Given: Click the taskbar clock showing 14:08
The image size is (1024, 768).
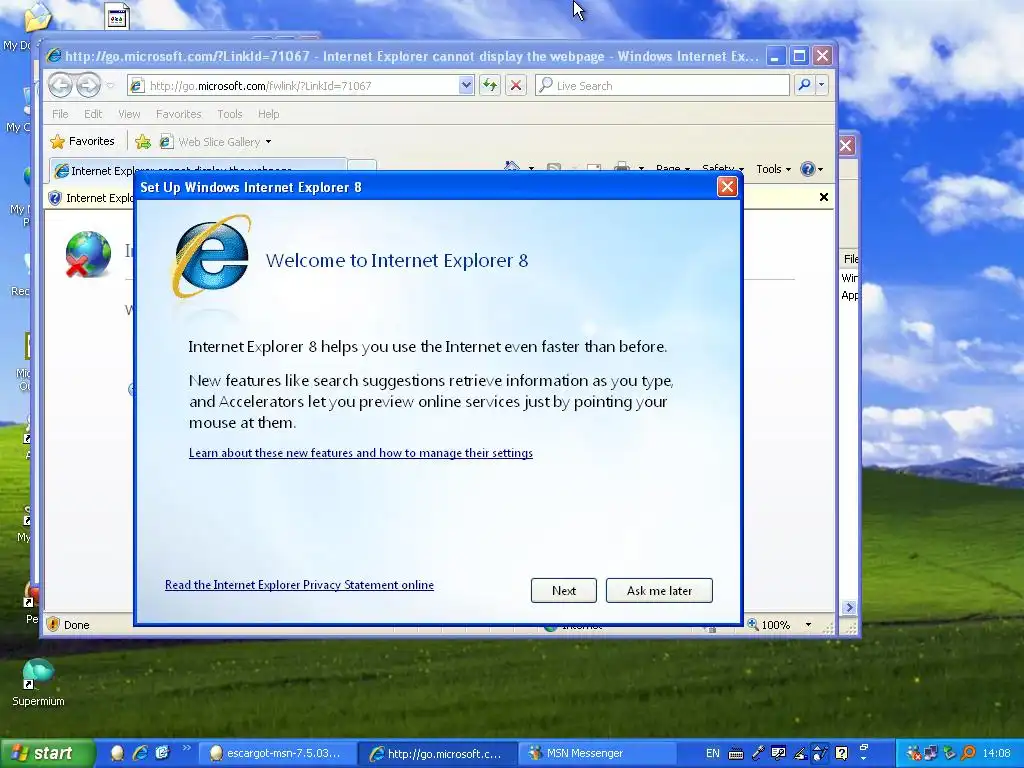Looking at the screenshot, I should click(x=996, y=753).
